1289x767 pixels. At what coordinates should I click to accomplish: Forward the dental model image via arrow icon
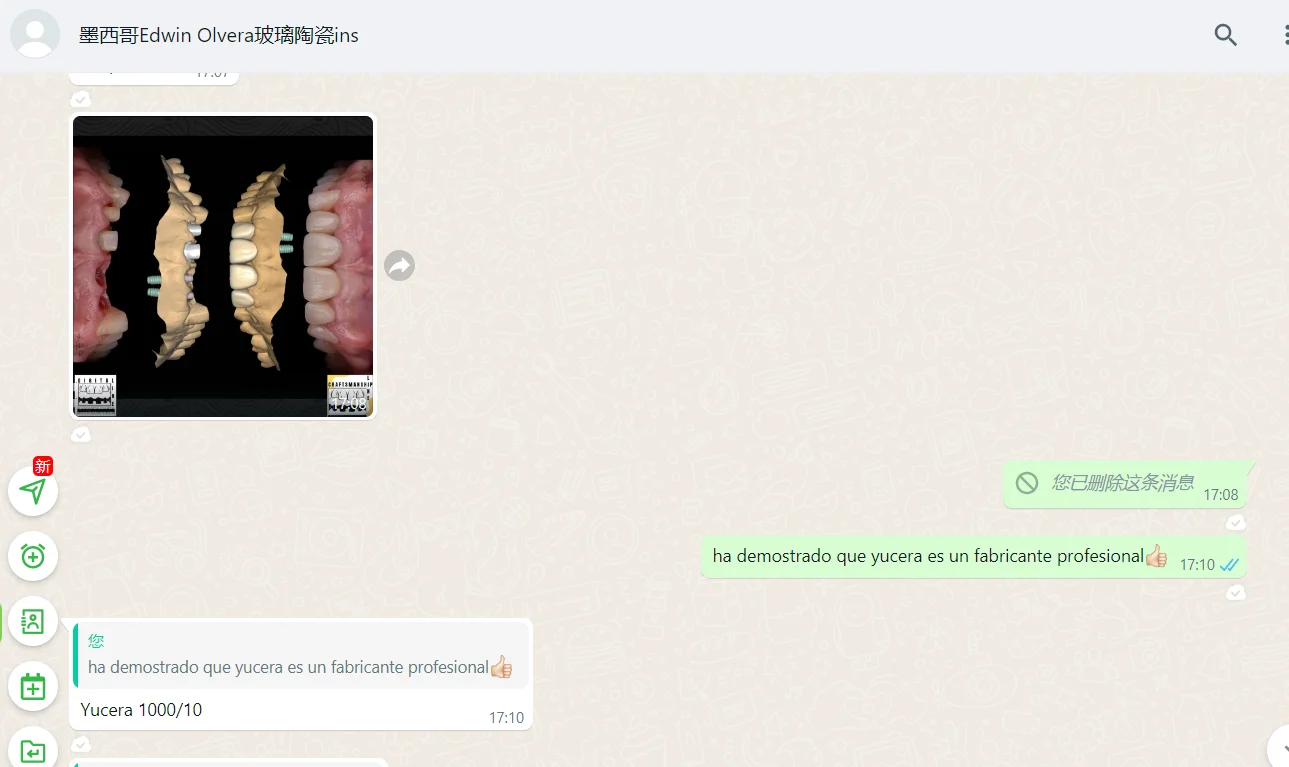tap(399, 265)
